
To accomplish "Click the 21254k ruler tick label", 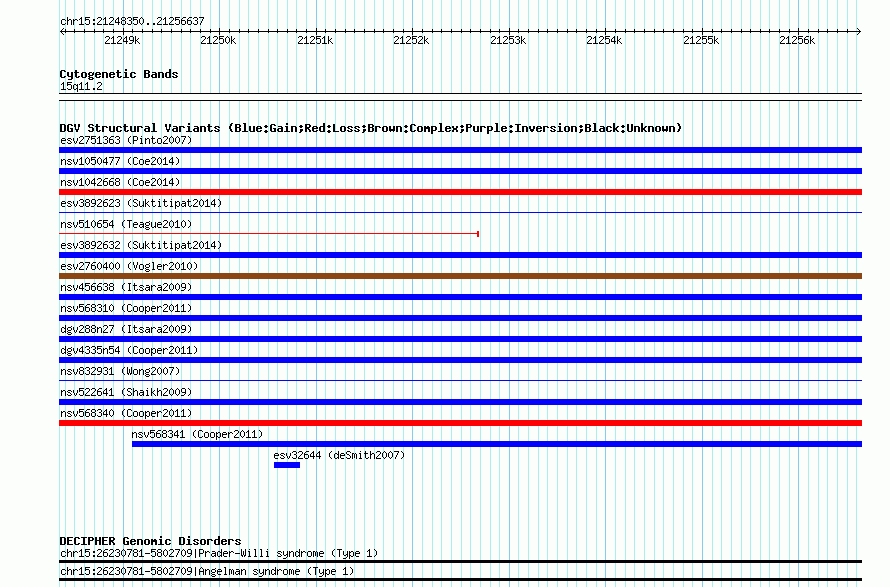I will 604,40.
